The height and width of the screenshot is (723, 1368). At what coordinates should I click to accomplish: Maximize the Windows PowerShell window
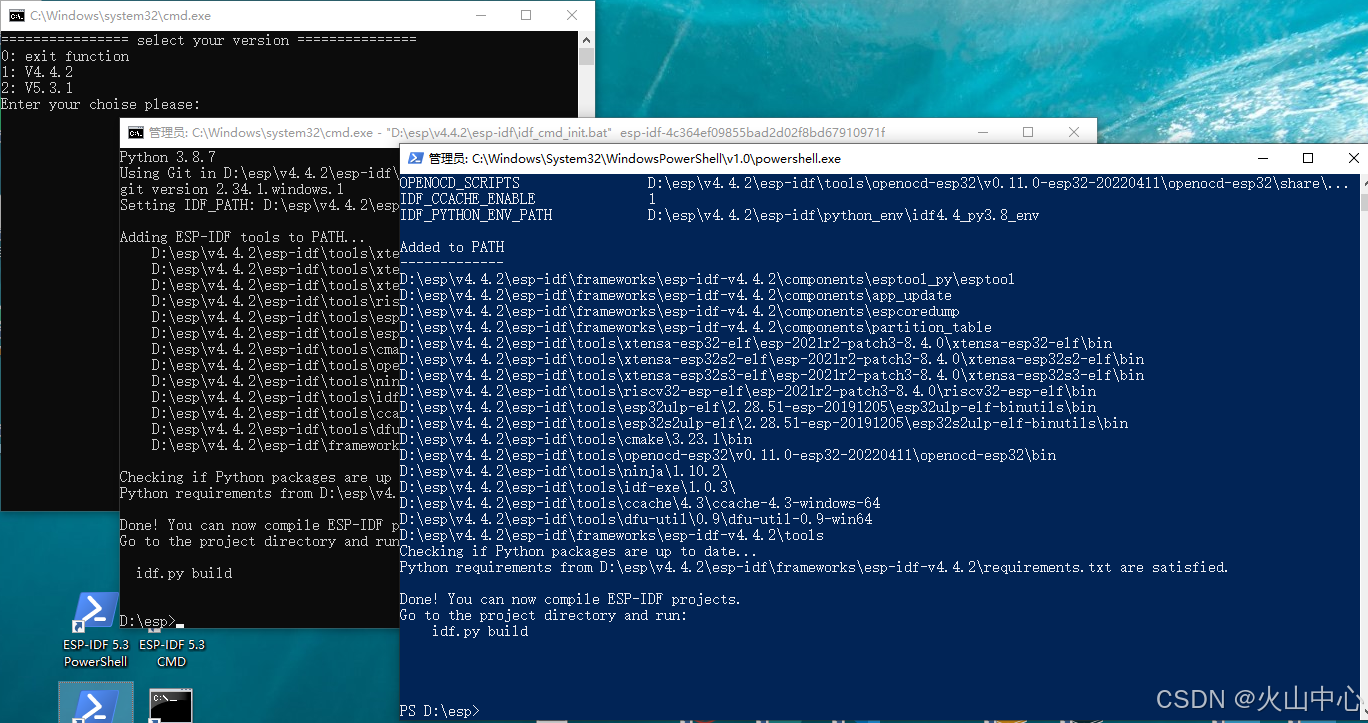(x=1308, y=158)
